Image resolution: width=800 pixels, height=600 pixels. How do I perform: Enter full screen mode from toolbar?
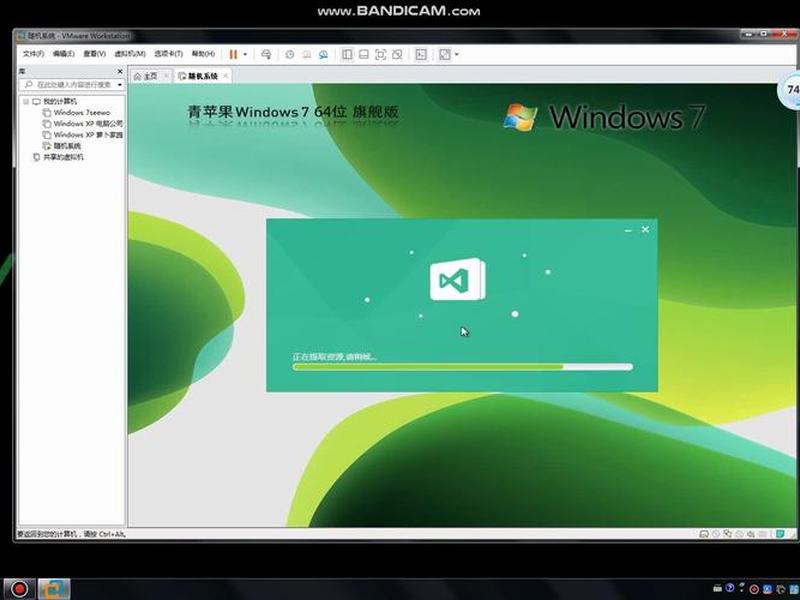point(381,54)
